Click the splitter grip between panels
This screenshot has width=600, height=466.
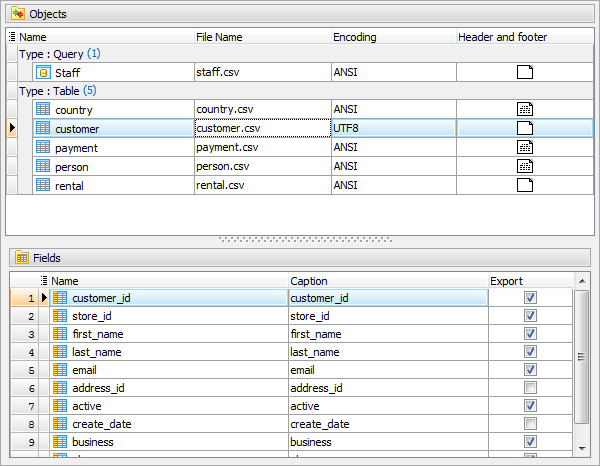point(305,240)
